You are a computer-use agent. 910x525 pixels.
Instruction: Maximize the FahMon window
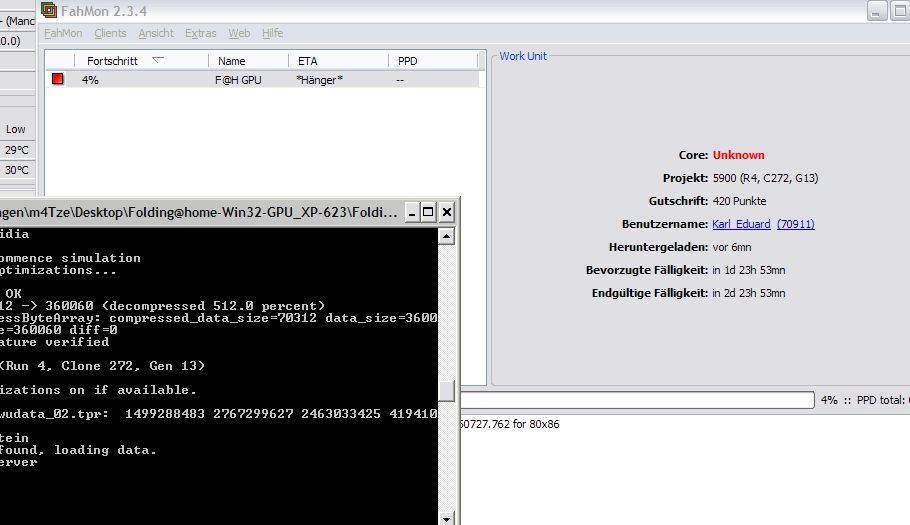[900, 10]
